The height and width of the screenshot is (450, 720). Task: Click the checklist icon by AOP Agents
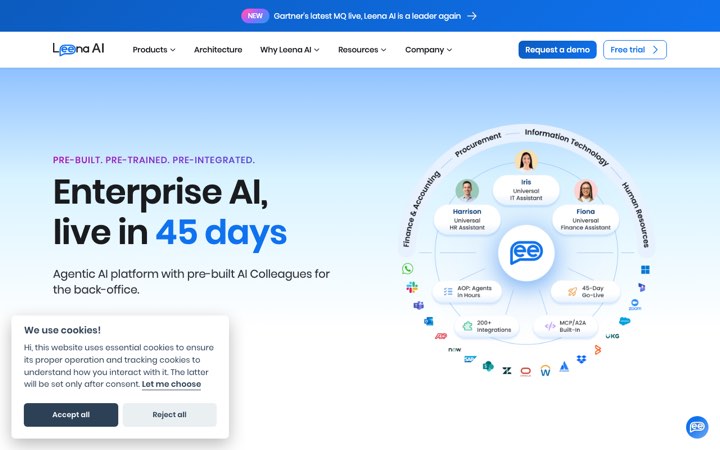click(x=448, y=292)
